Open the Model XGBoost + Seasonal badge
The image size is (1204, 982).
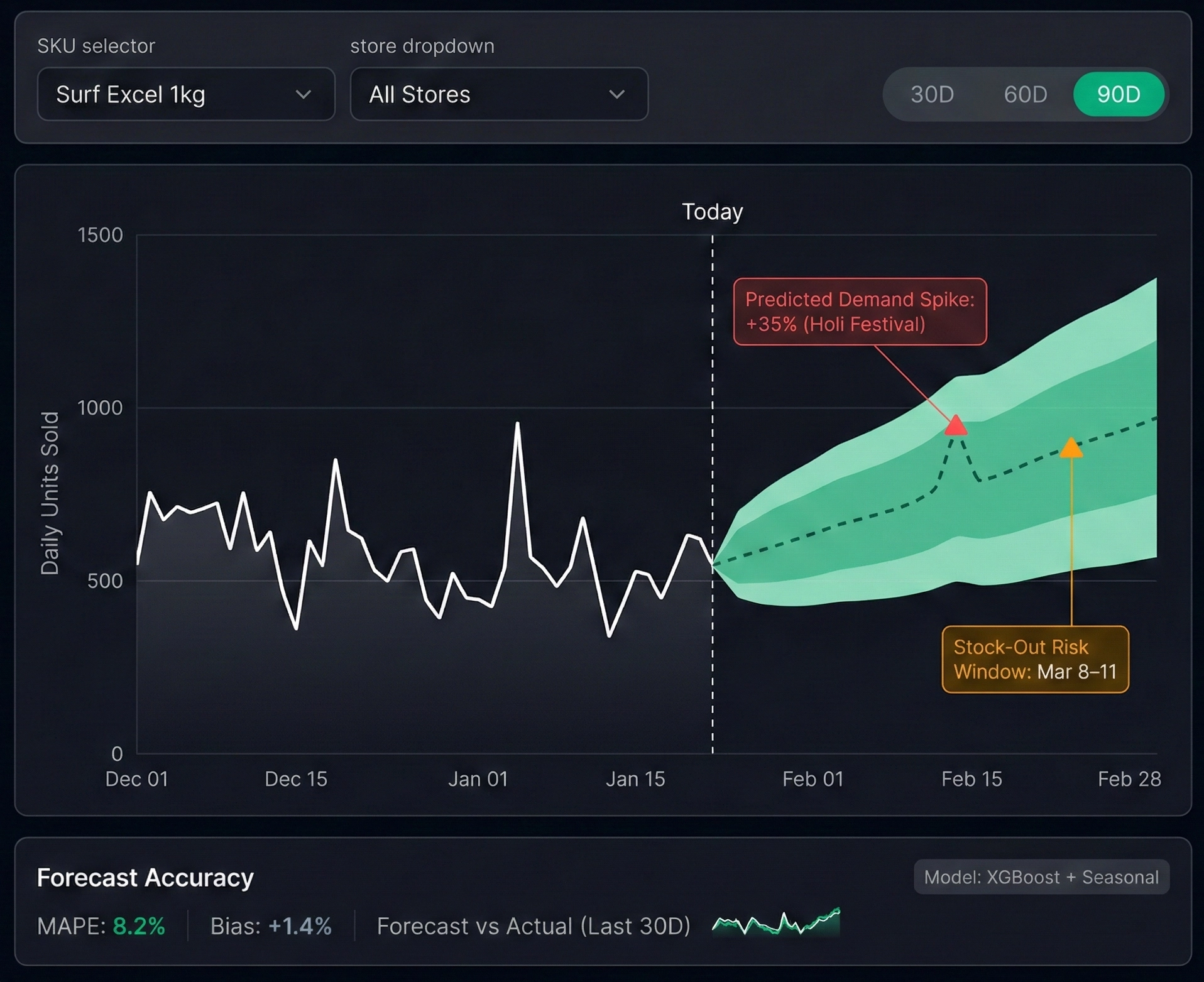[x=1041, y=877]
